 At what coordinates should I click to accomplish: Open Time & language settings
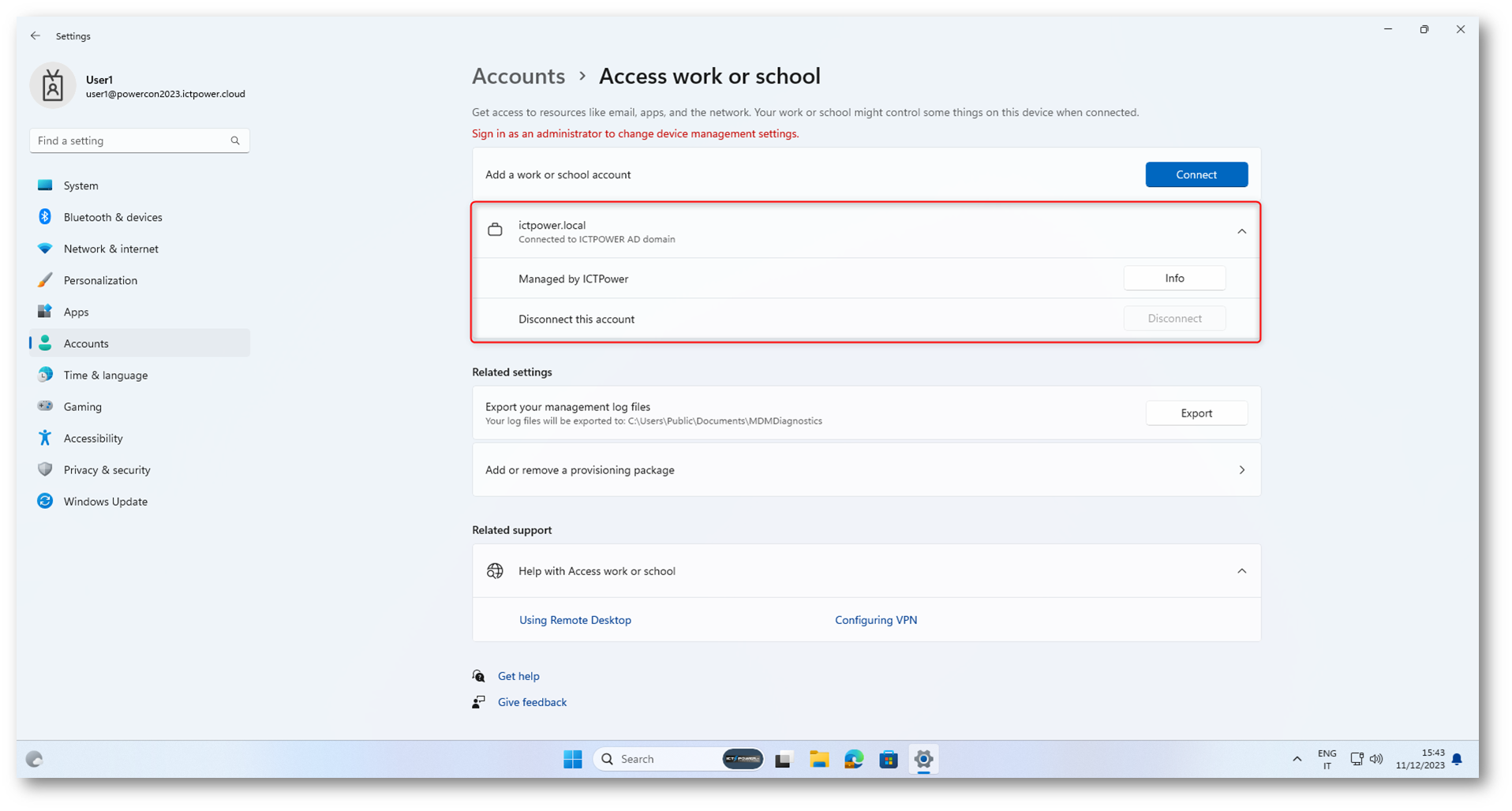(x=140, y=375)
